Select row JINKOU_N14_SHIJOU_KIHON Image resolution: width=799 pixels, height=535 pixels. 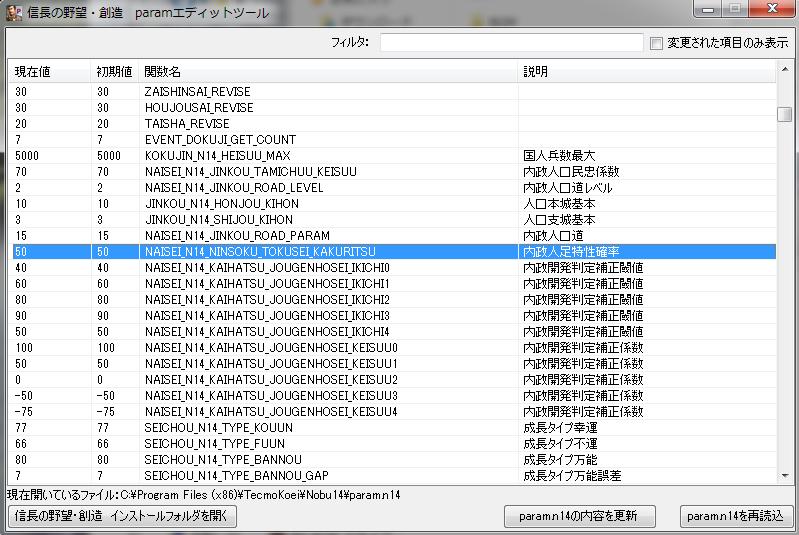pos(394,220)
